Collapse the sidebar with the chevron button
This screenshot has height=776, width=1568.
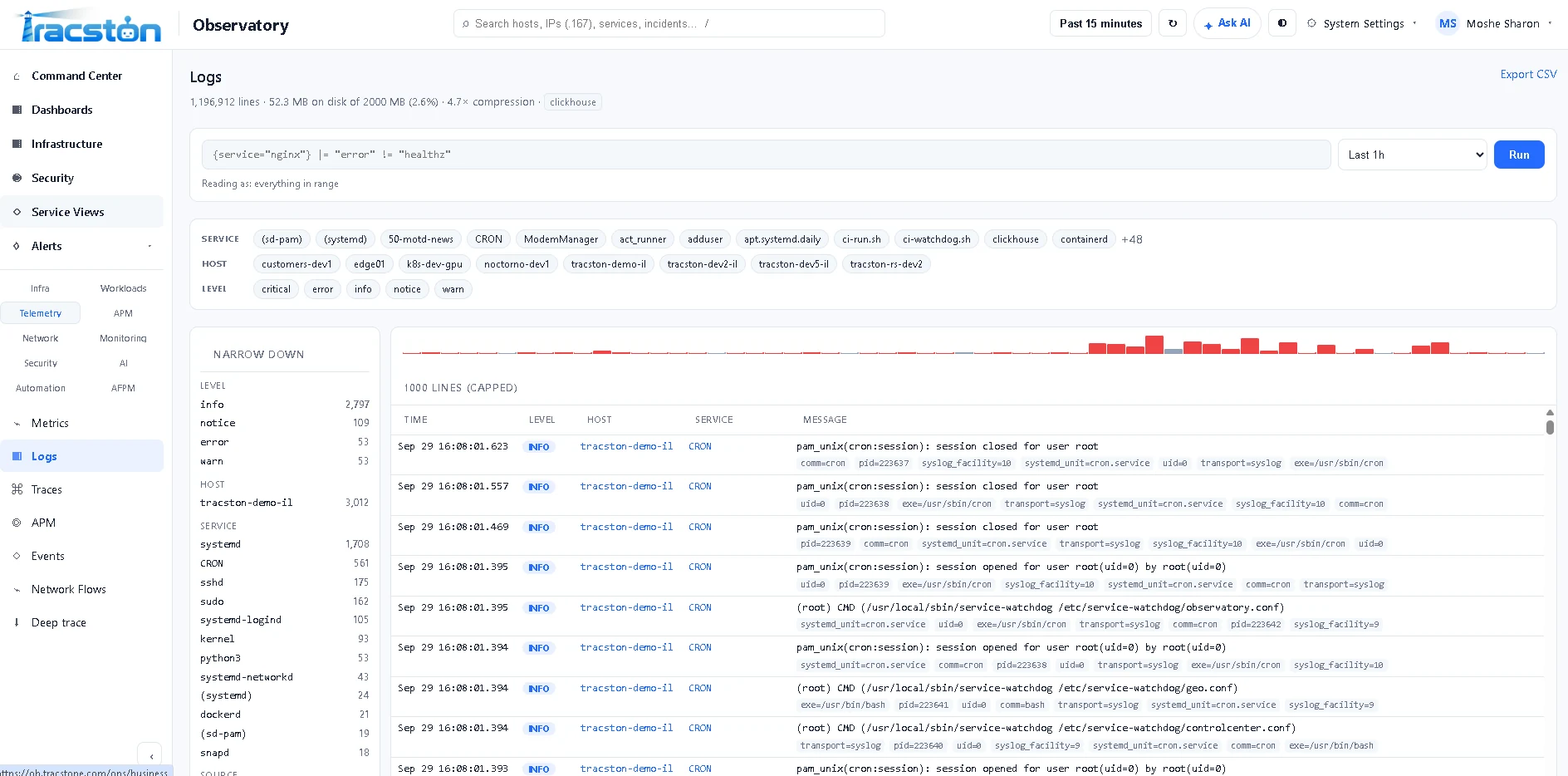(150, 755)
